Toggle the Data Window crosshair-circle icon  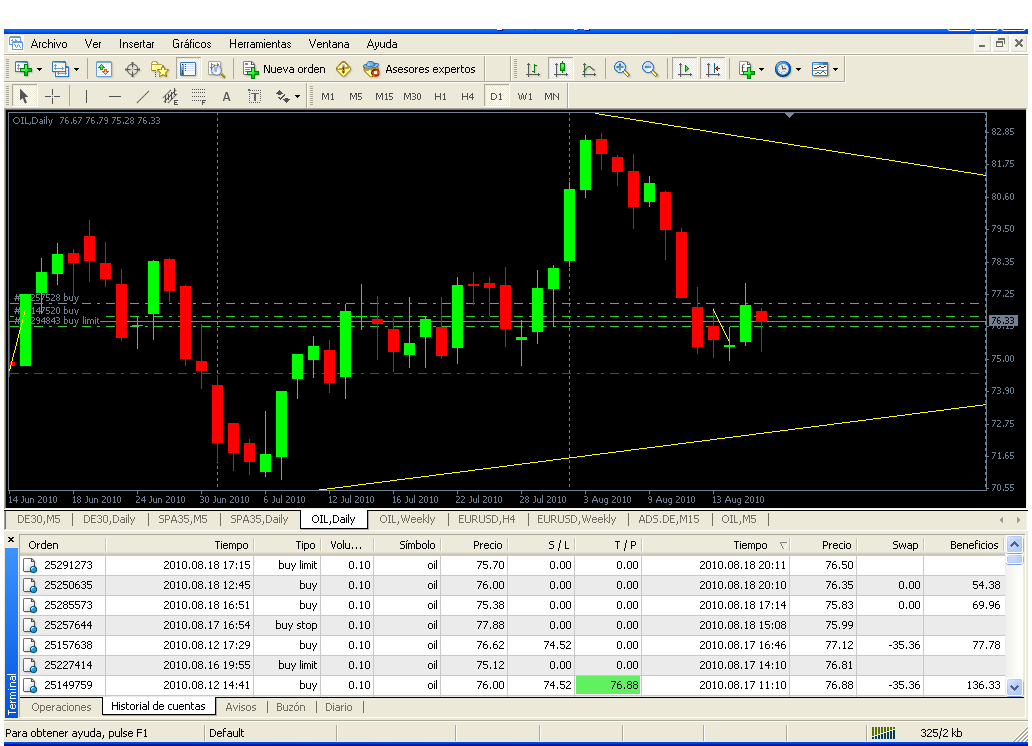point(132,69)
